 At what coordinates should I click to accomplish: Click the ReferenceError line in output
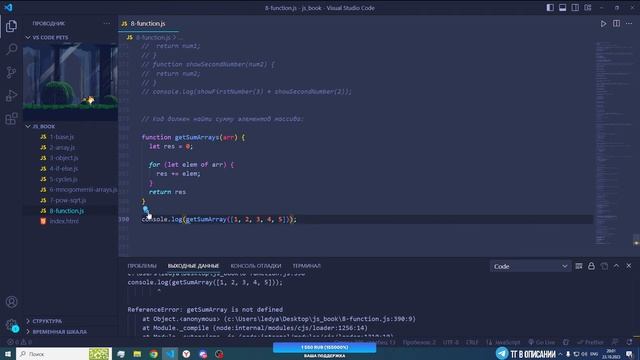click(x=205, y=310)
